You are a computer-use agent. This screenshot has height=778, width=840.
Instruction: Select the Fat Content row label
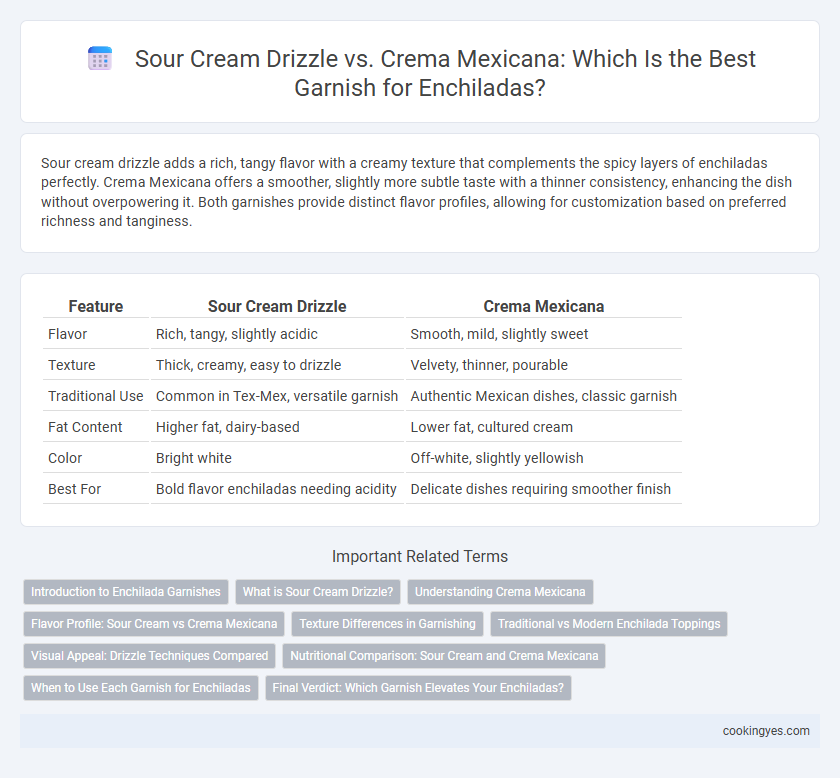tap(85, 428)
